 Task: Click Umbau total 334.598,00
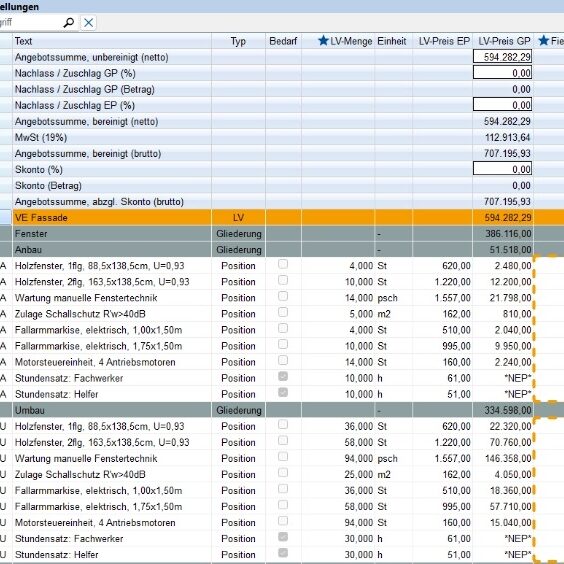pos(508,410)
